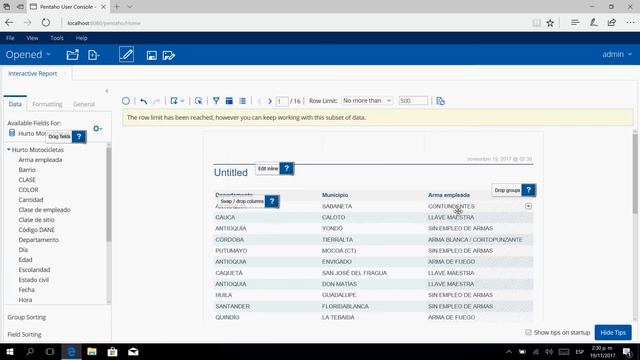Open the admin user dropdown
This screenshot has width=640, height=360.
point(617,54)
